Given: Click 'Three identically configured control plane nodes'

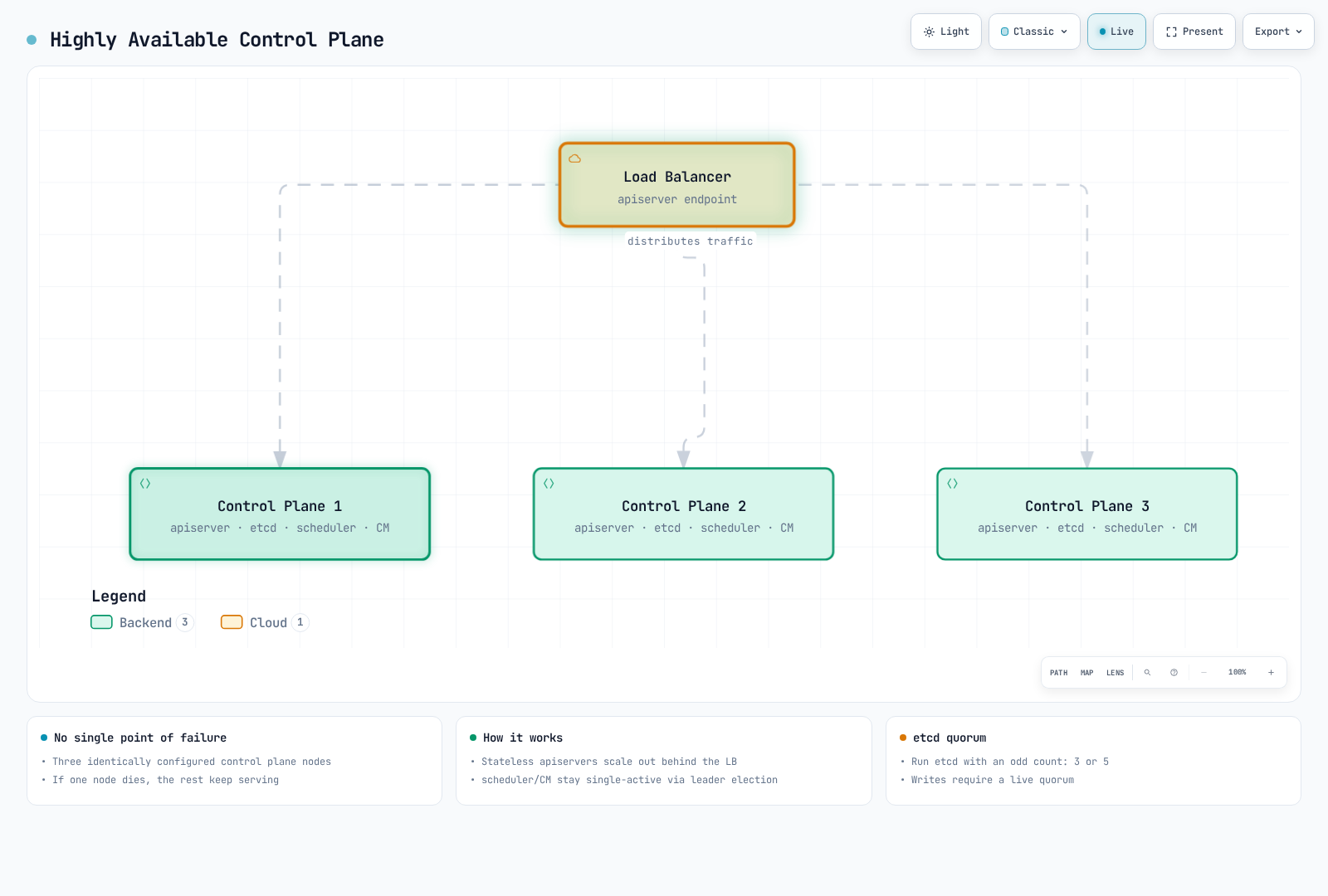Looking at the screenshot, I should click(192, 762).
